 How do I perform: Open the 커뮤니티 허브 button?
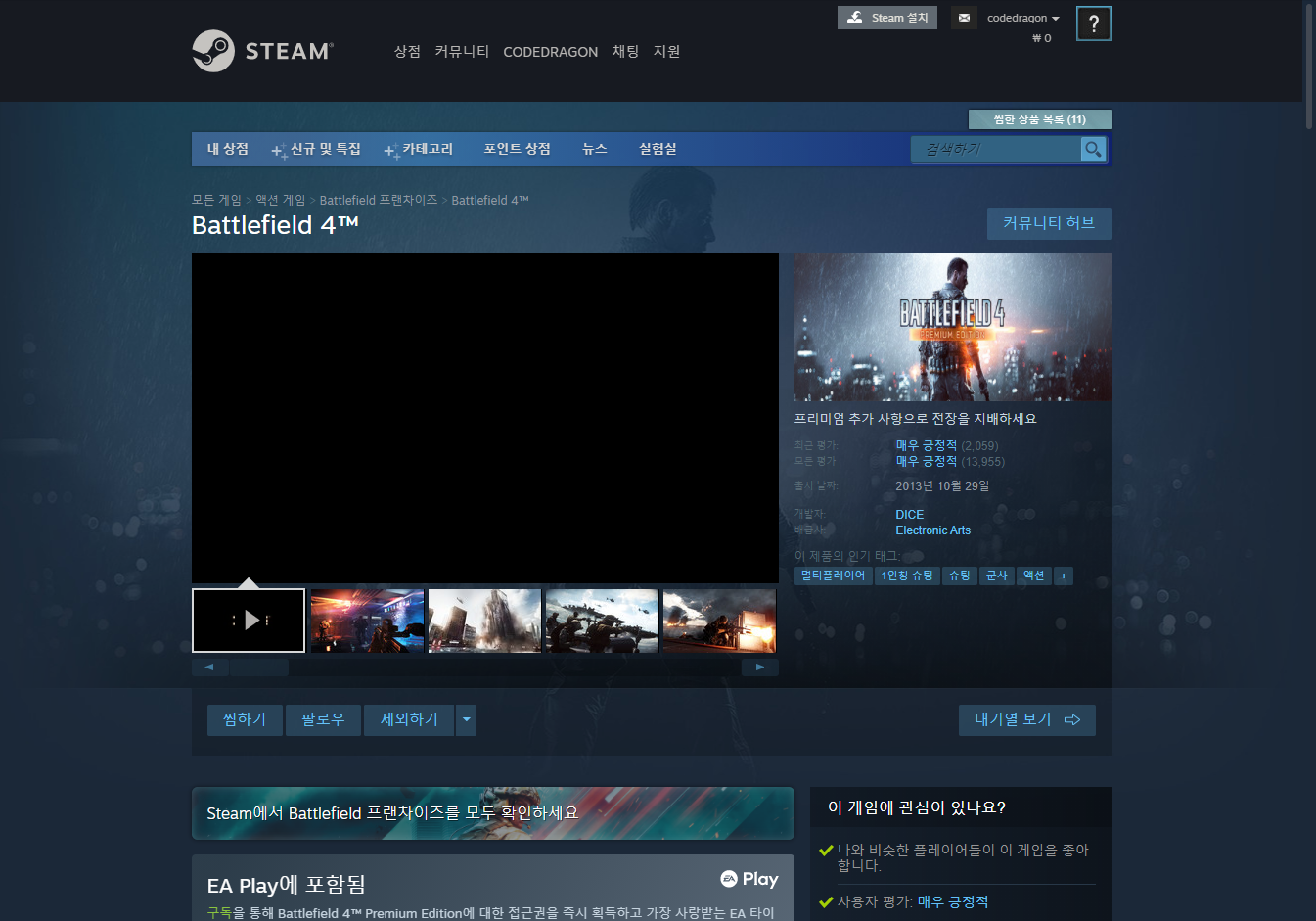pos(1049,224)
